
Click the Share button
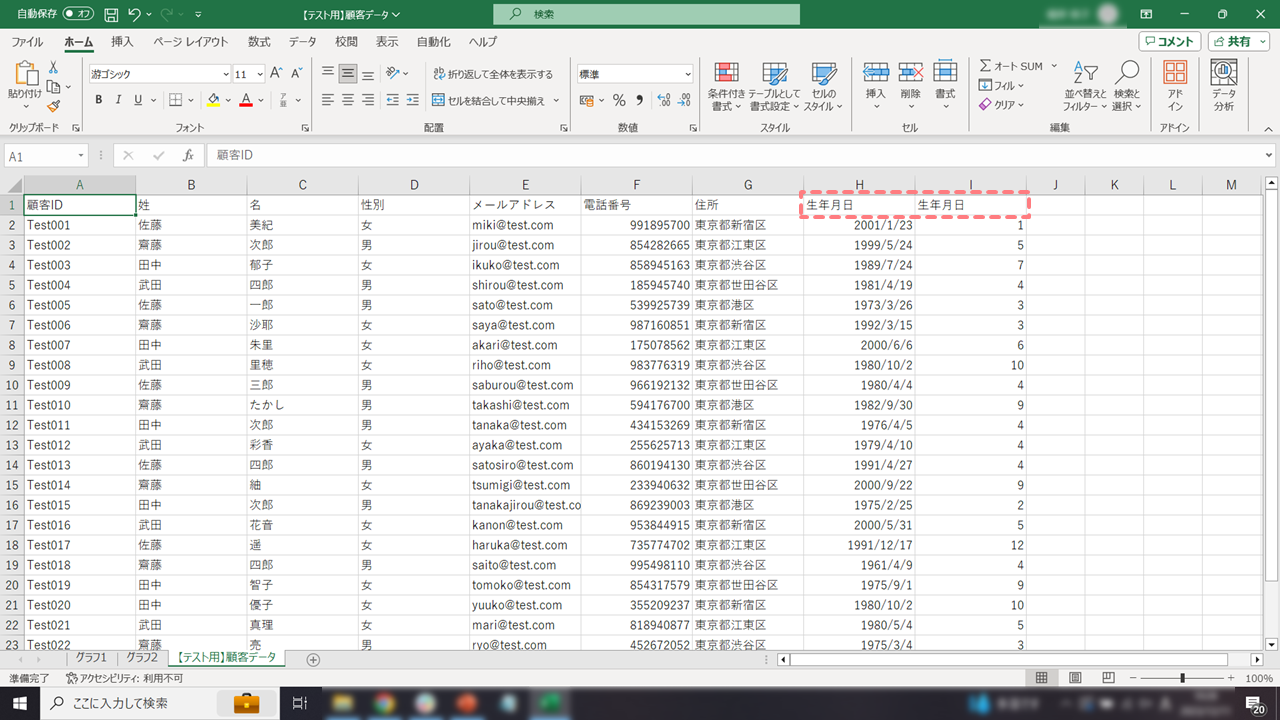(x=1238, y=41)
